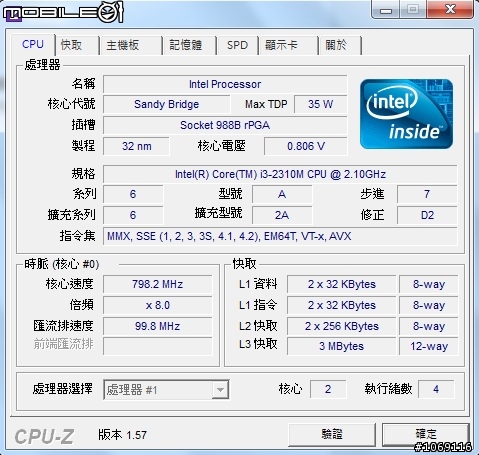The height and width of the screenshot is (455, 479).
Task: Click the 執行緒數 value 4
Action: point(436,389)
